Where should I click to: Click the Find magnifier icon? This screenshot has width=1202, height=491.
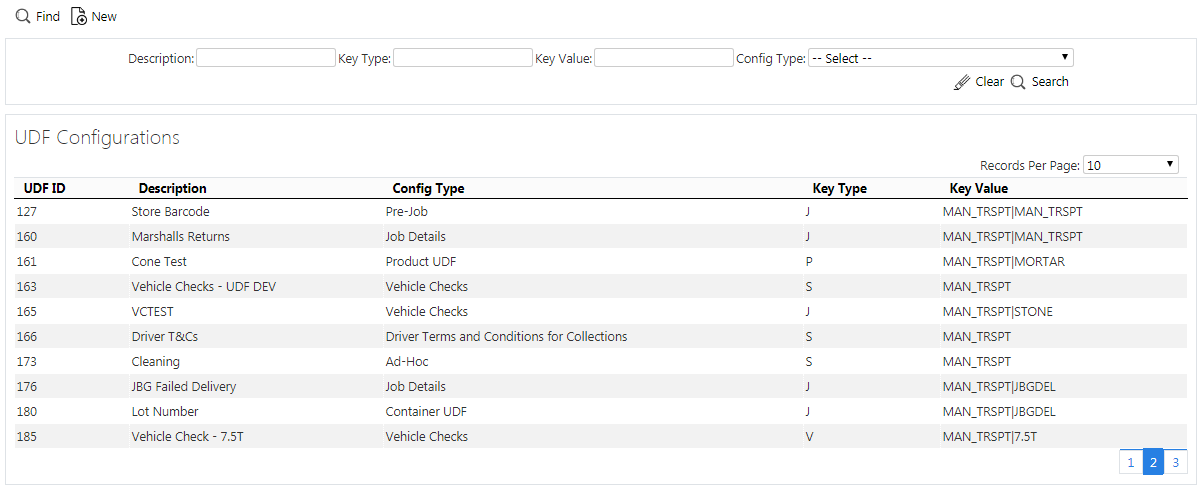[x=23, y=17]
